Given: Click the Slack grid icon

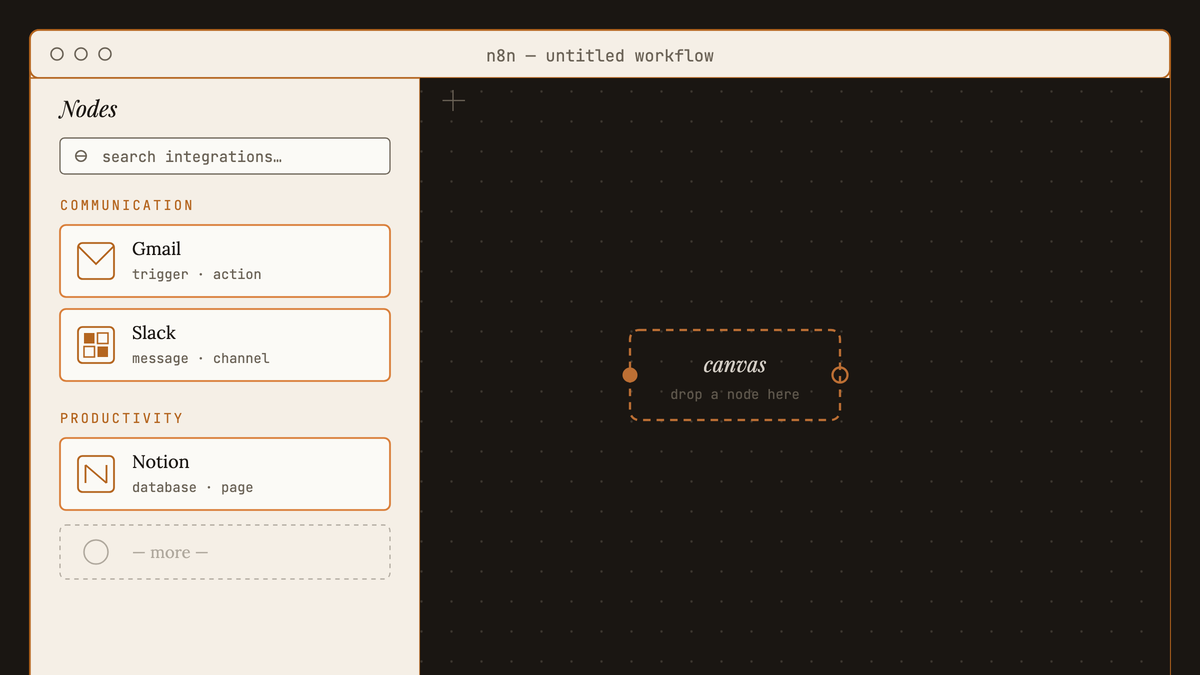Looking at the screenshot, I should (96, 345).
